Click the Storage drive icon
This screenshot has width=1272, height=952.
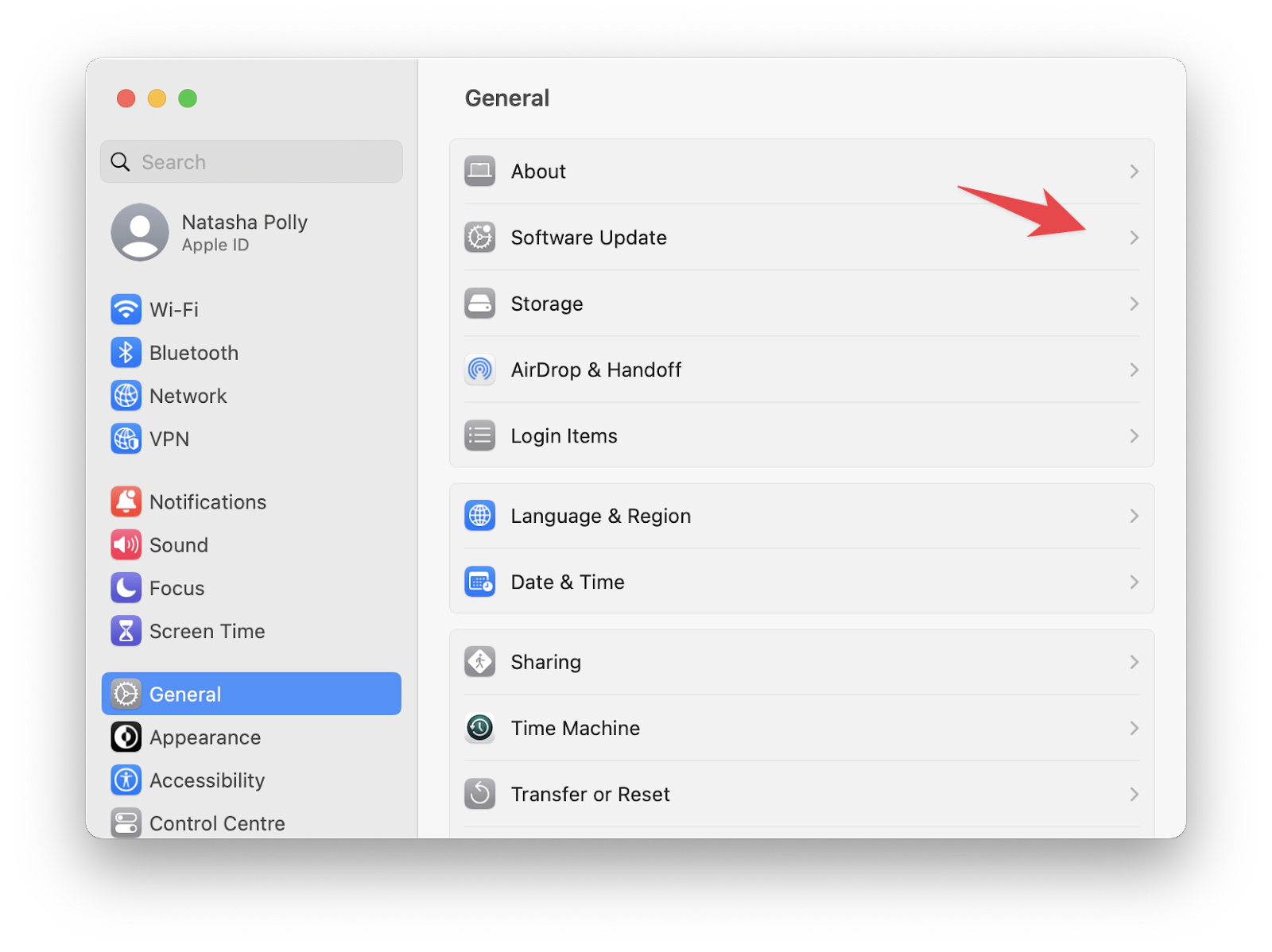point(479,304)
